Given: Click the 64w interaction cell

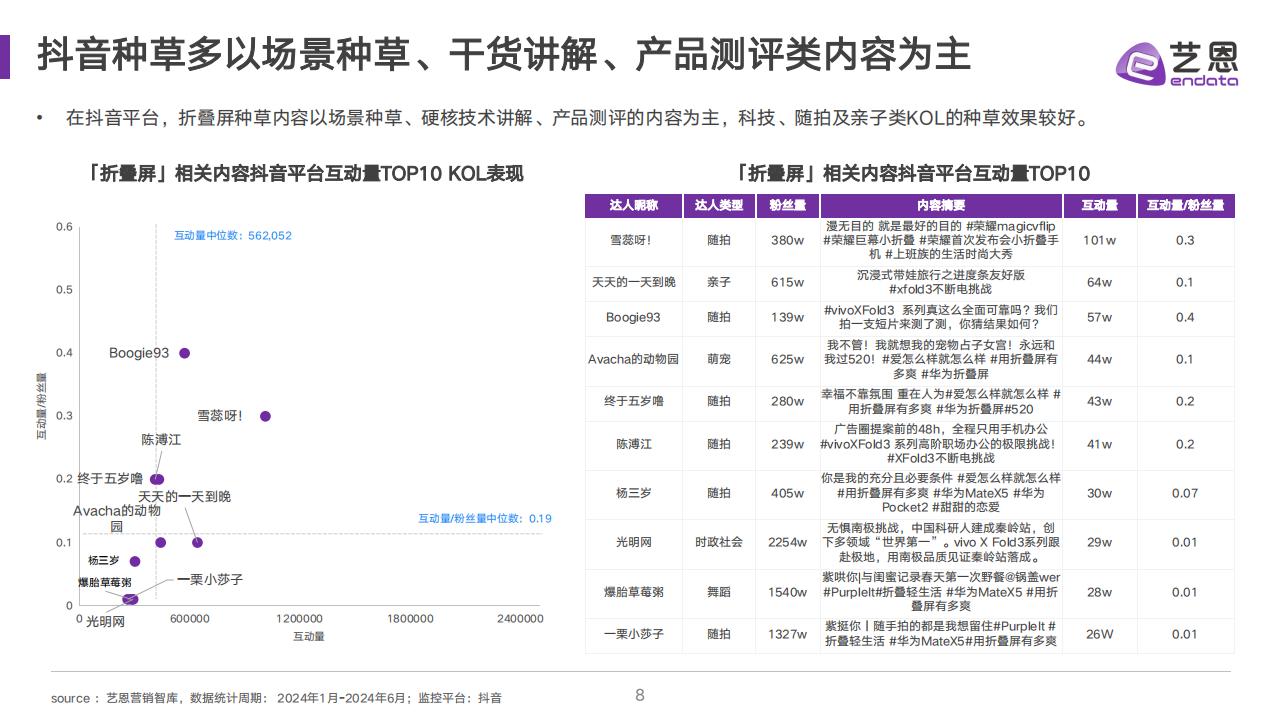Looking at the screenshot, I should tap(1099, 282).
